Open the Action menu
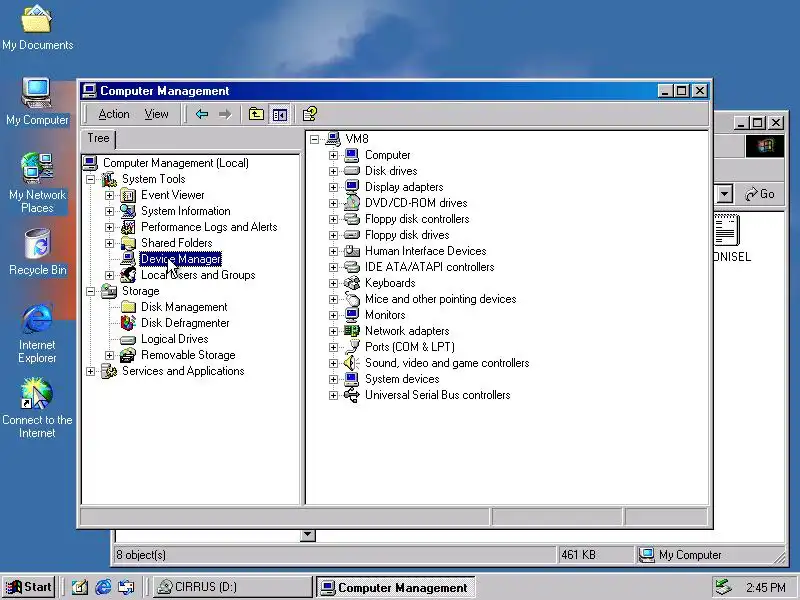This screenshot has height=600, width=800. [114, 114]
